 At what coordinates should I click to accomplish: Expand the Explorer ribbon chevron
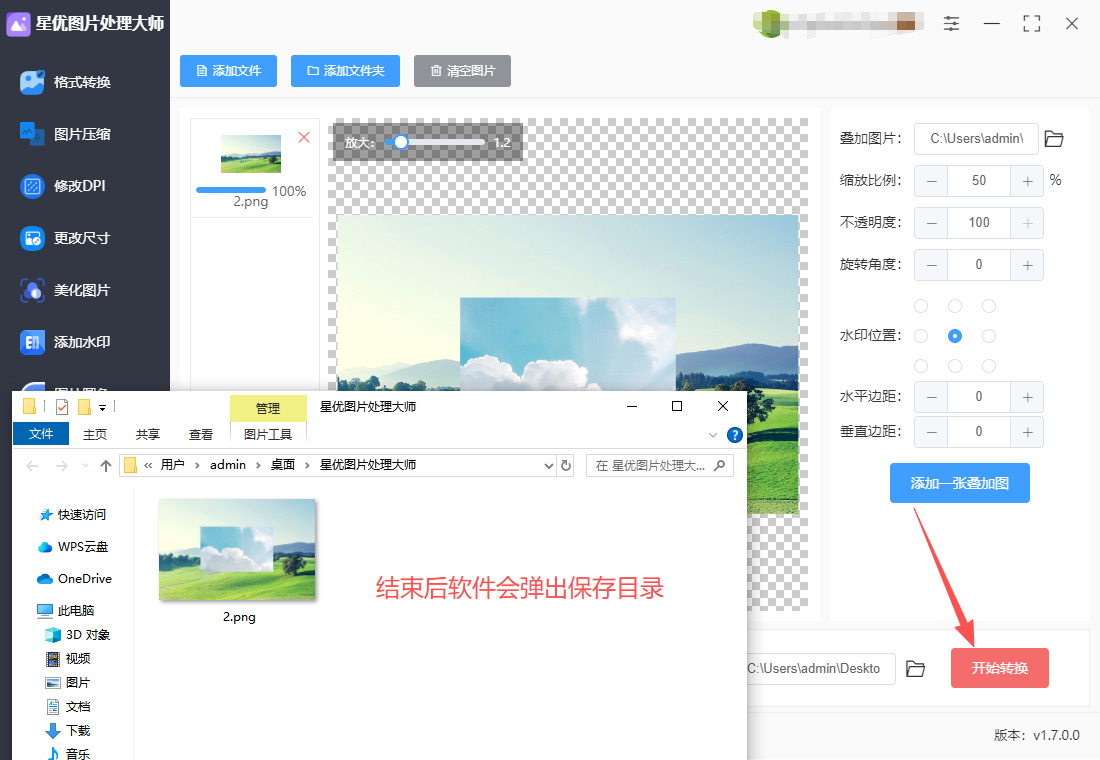(713, 435)
